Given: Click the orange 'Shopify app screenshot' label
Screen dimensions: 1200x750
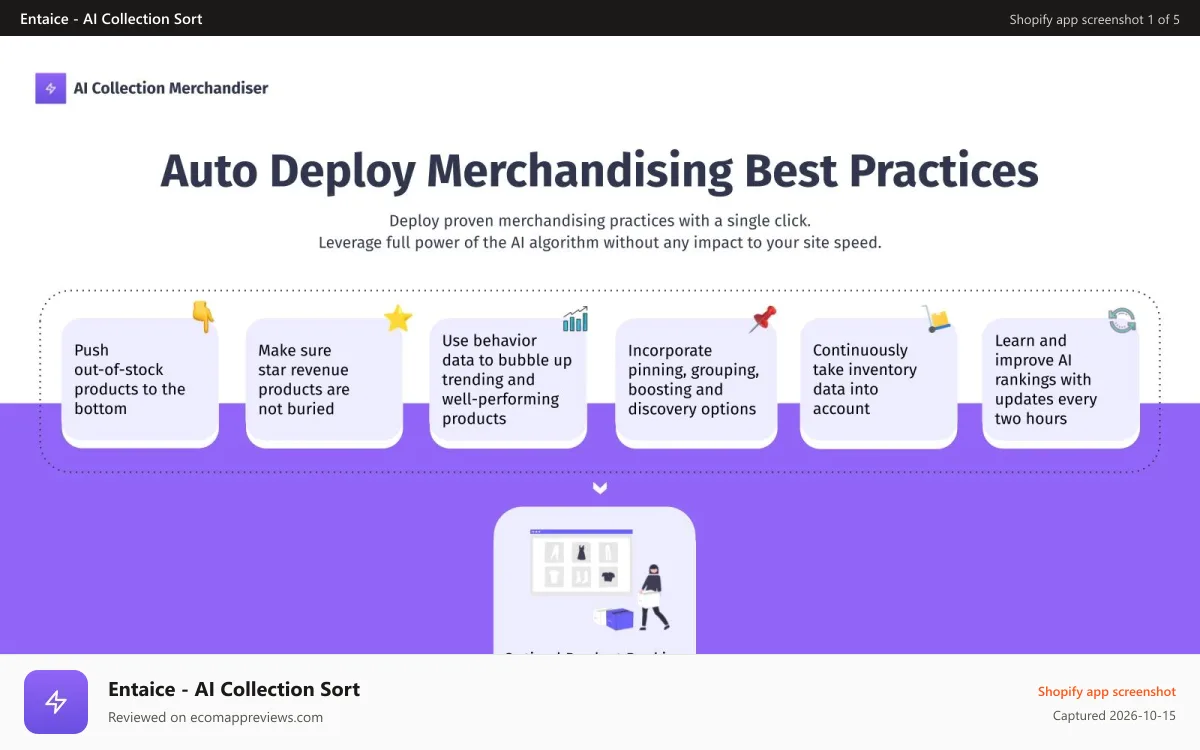Looking at the screenshot, I should [x=1107, y=691].
